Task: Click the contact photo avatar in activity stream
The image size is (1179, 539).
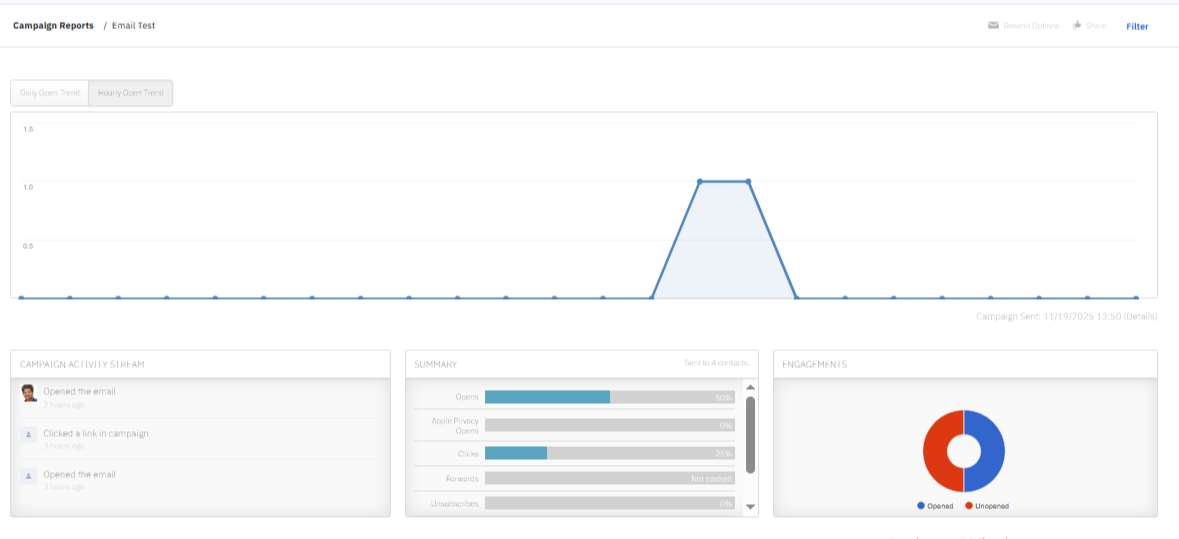Action: 29,393
